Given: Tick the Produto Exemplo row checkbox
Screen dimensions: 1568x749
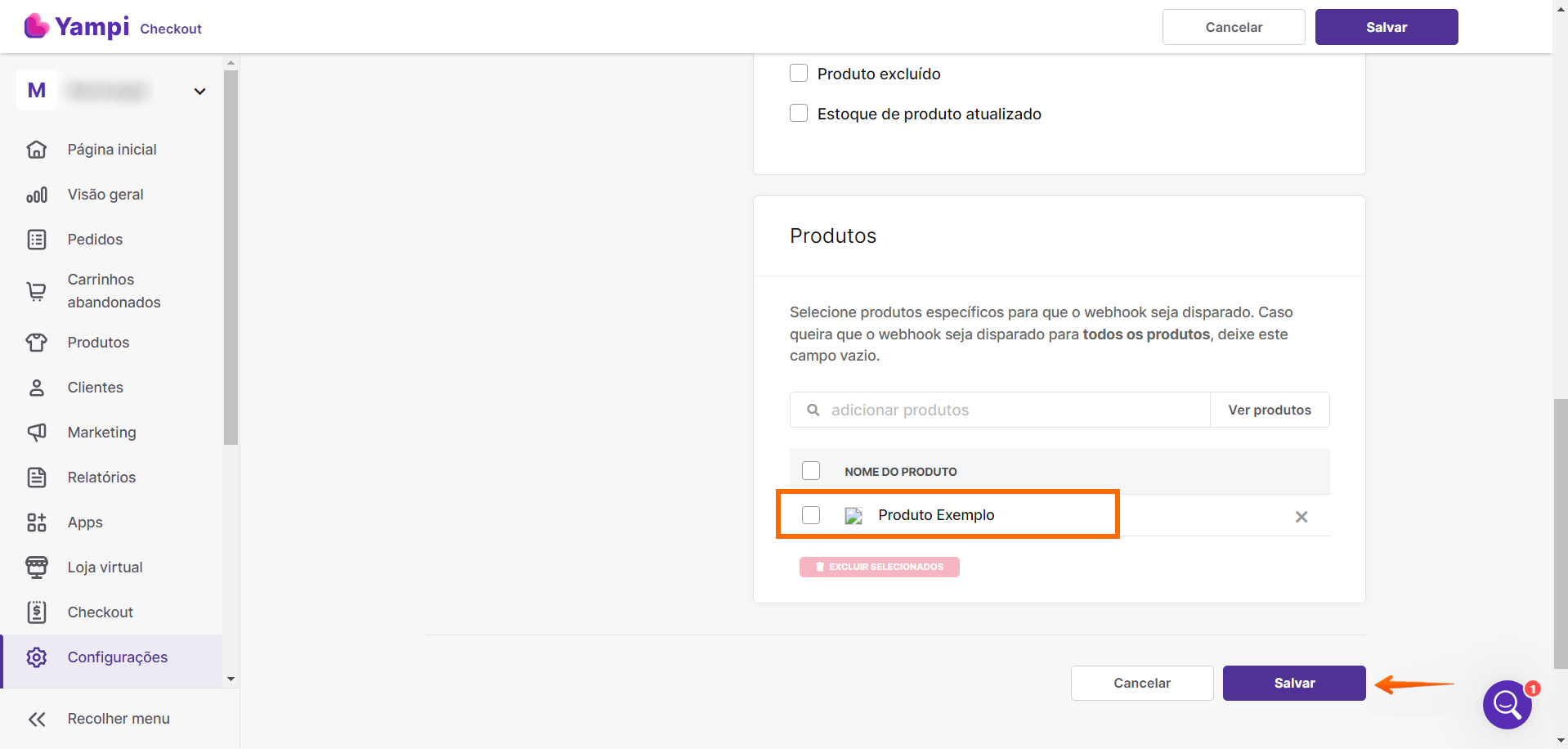Looking at the screenshot, I should tap(811, 515).
